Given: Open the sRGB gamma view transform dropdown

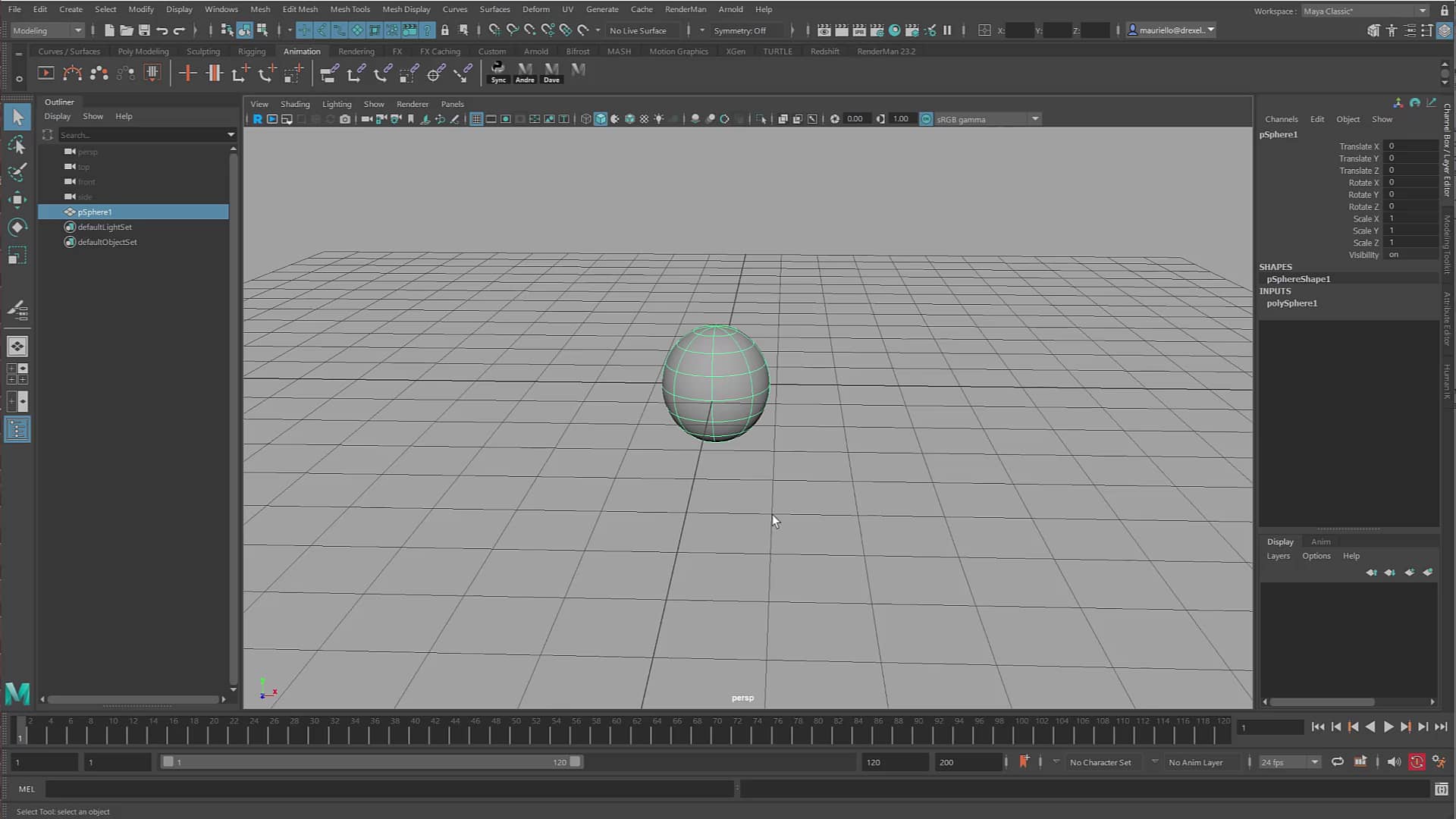Looking at the screenshot, I should click(x=987, y=119).
